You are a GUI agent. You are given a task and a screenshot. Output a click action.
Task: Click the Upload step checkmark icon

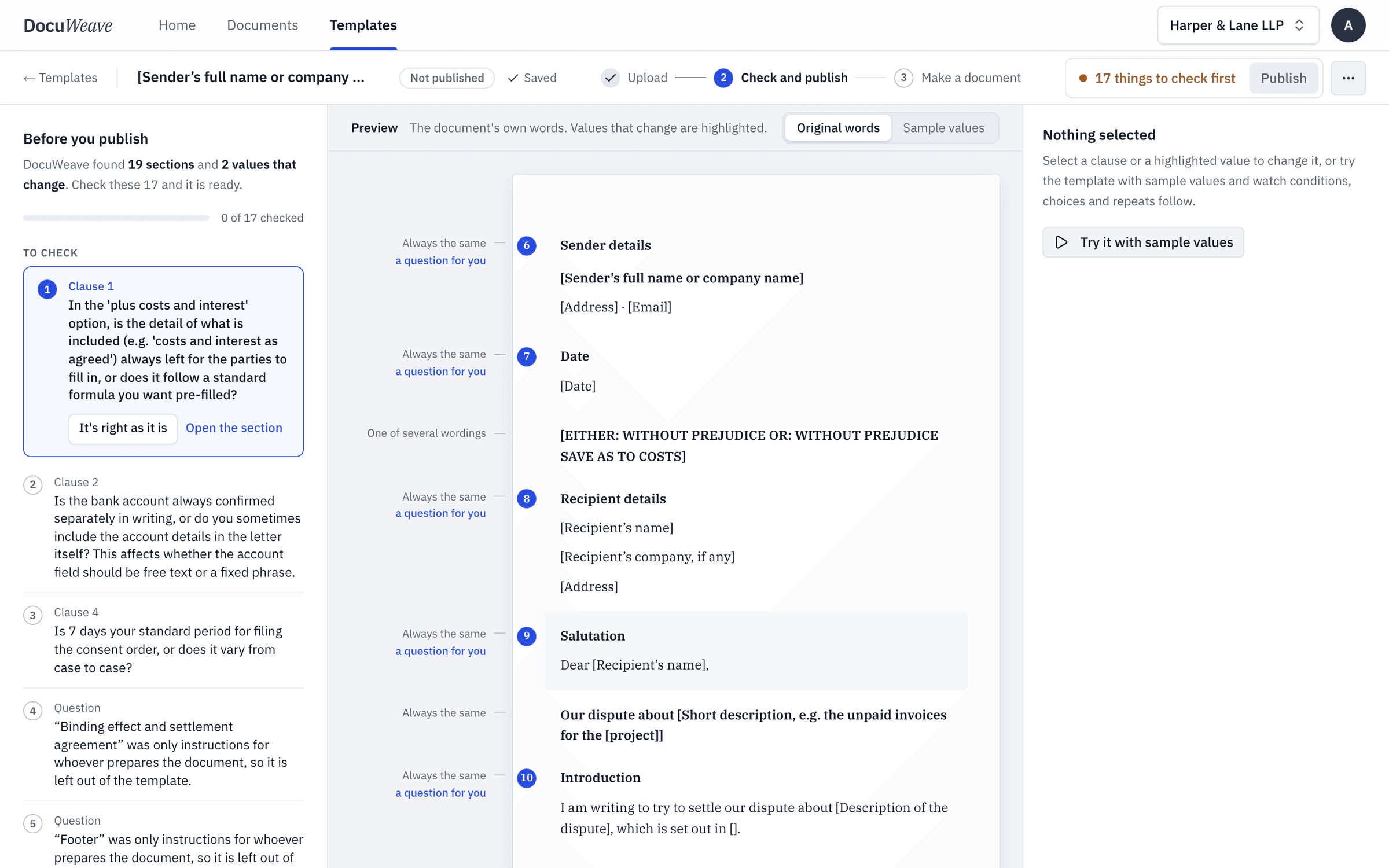tap(610, 78)
